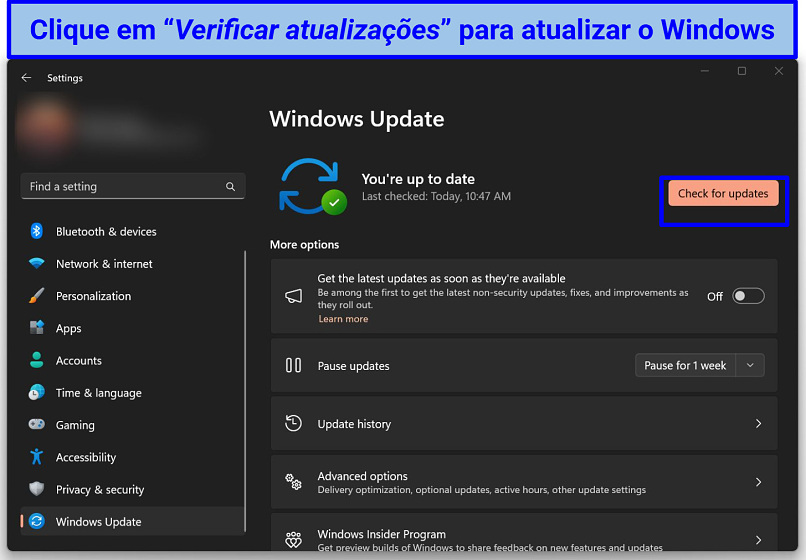Click the Find a setting search box
Screen dimensions: 806x560
coord(133,187)
